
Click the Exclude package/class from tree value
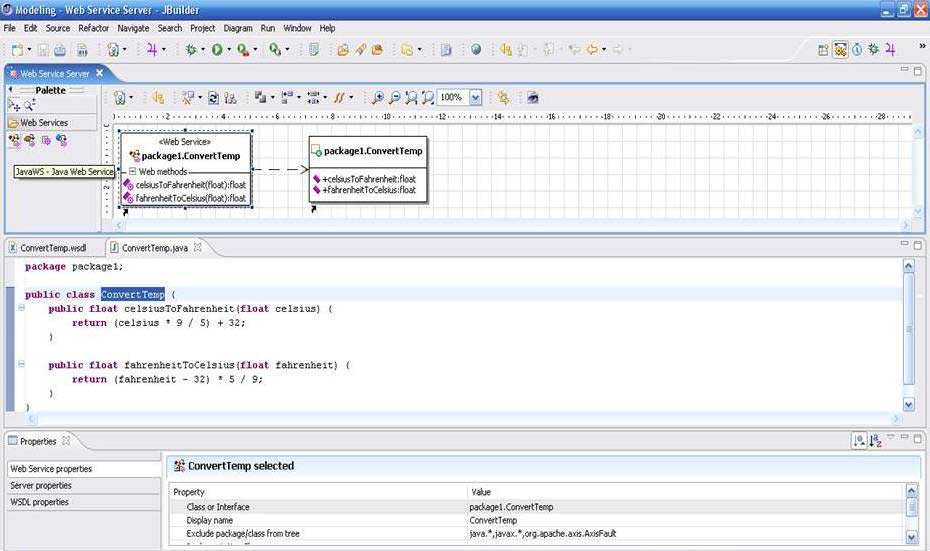542,534
